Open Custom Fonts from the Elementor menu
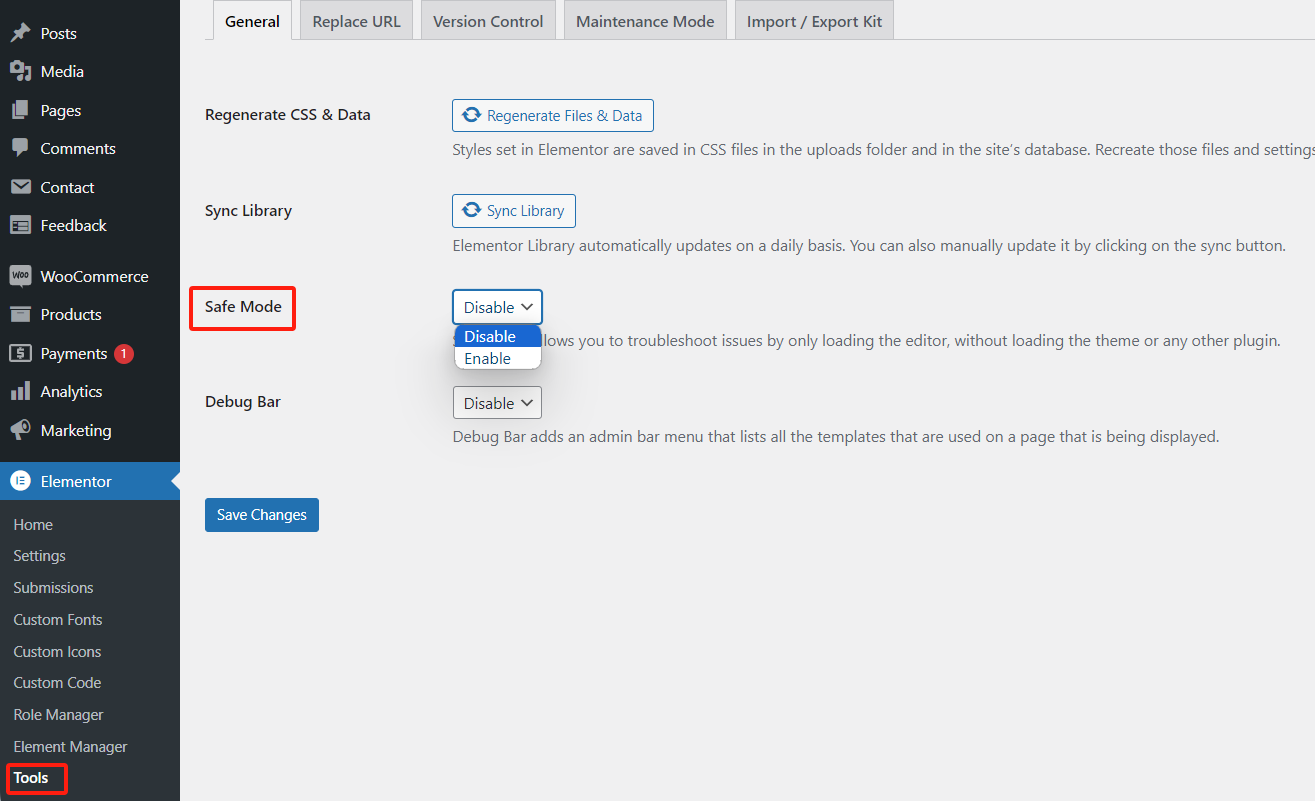Viewport: 1315px width, 801px height. tap(57, 619)
